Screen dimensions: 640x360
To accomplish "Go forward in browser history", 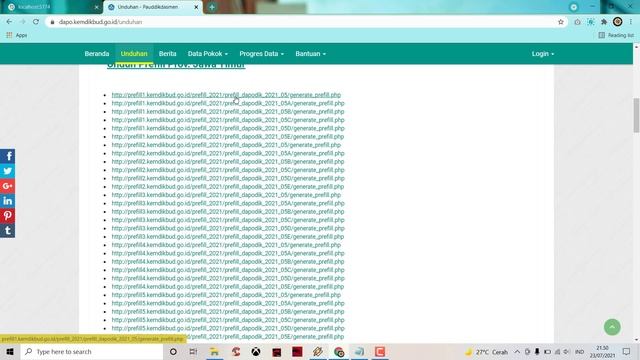I will (x=22, y=22).
